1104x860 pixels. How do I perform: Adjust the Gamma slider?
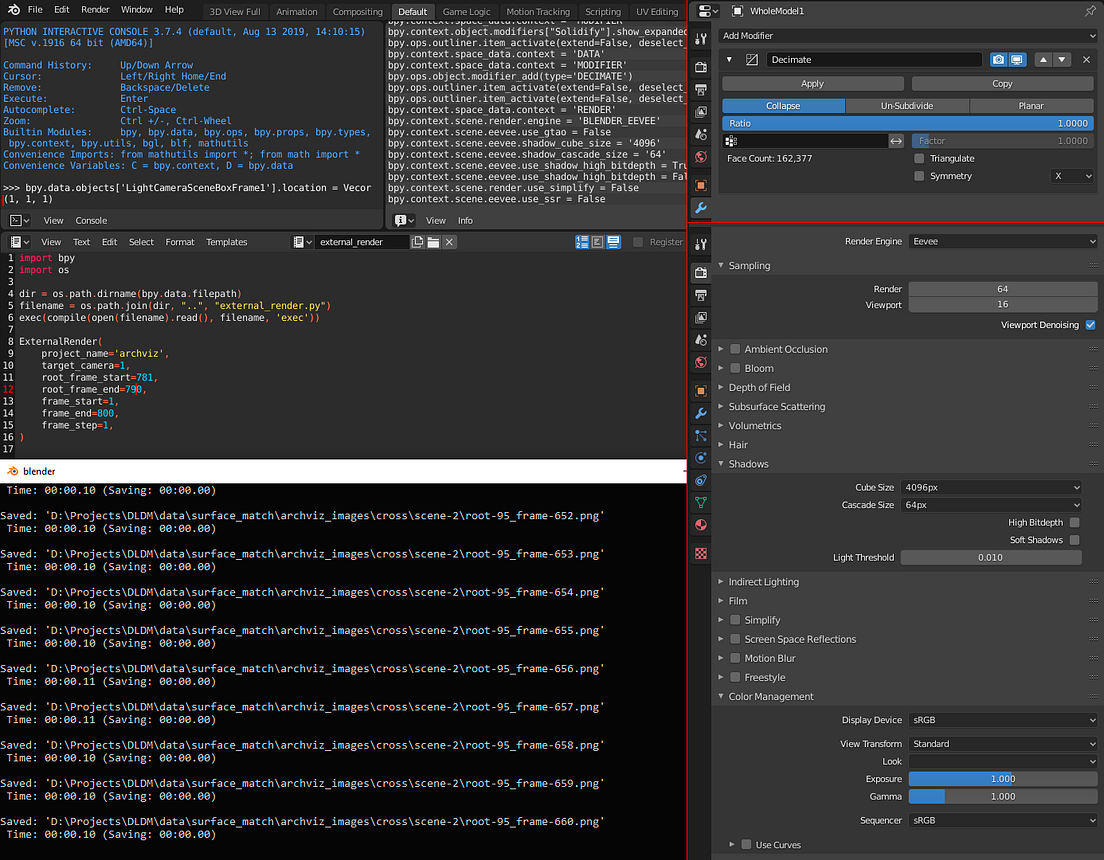click(x=1003, y=797)
